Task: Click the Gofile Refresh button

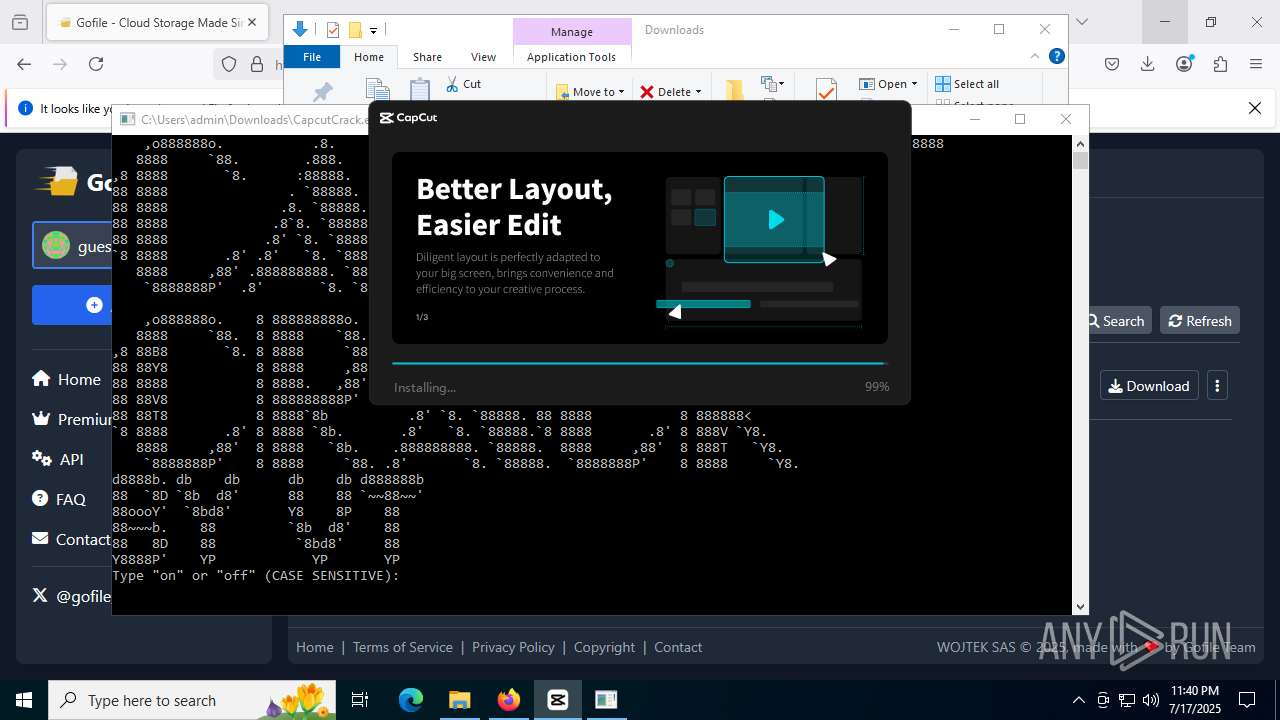Action: click(x=1200, y=321)
